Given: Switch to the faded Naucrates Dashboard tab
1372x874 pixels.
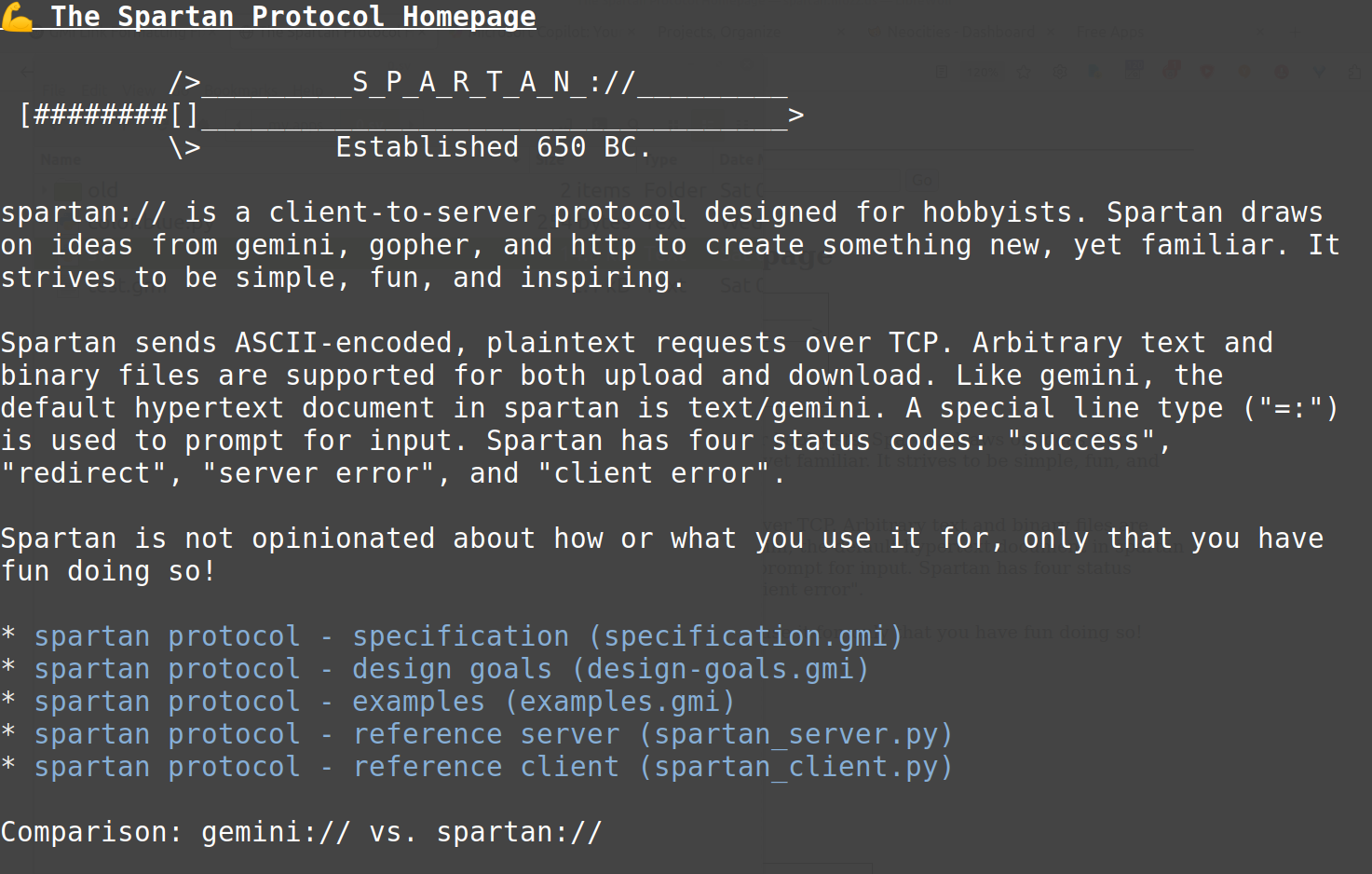Looking at the screenshot, I should (x=959, y=33).
